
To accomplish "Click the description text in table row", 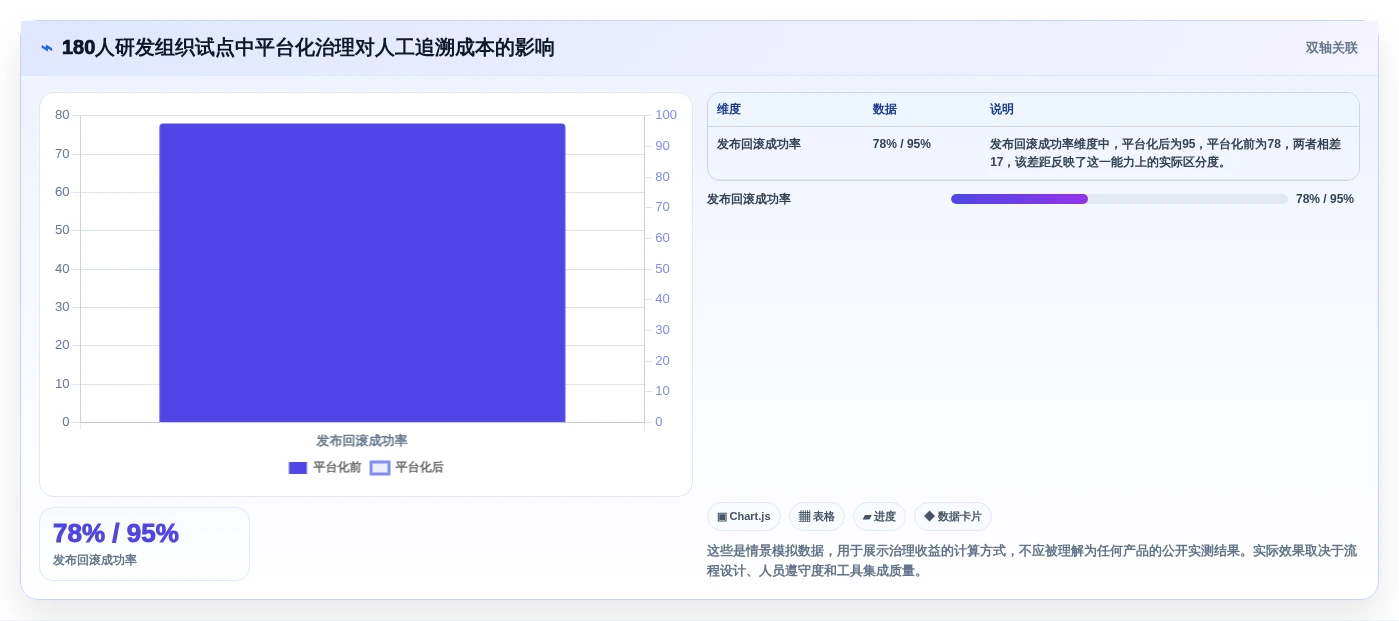I will pos(1165,153).
